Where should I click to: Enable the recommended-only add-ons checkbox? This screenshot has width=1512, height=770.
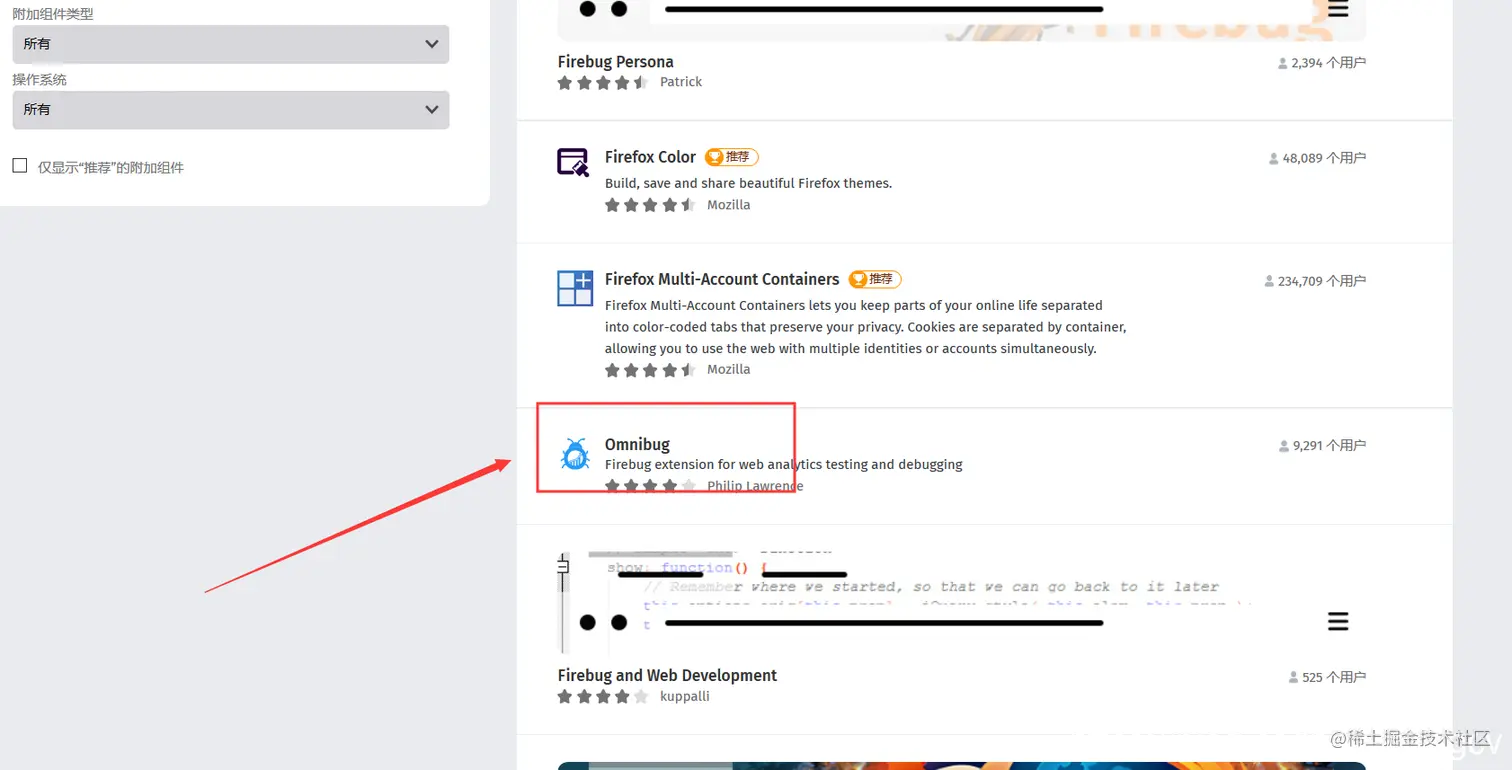pyautogui.click(x=20, y=166)
